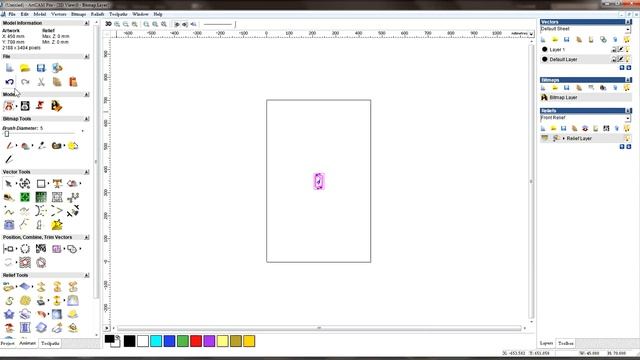Click the Copy icon beside the scissors
Screen dimensions: 640x360
coord(57,82)
